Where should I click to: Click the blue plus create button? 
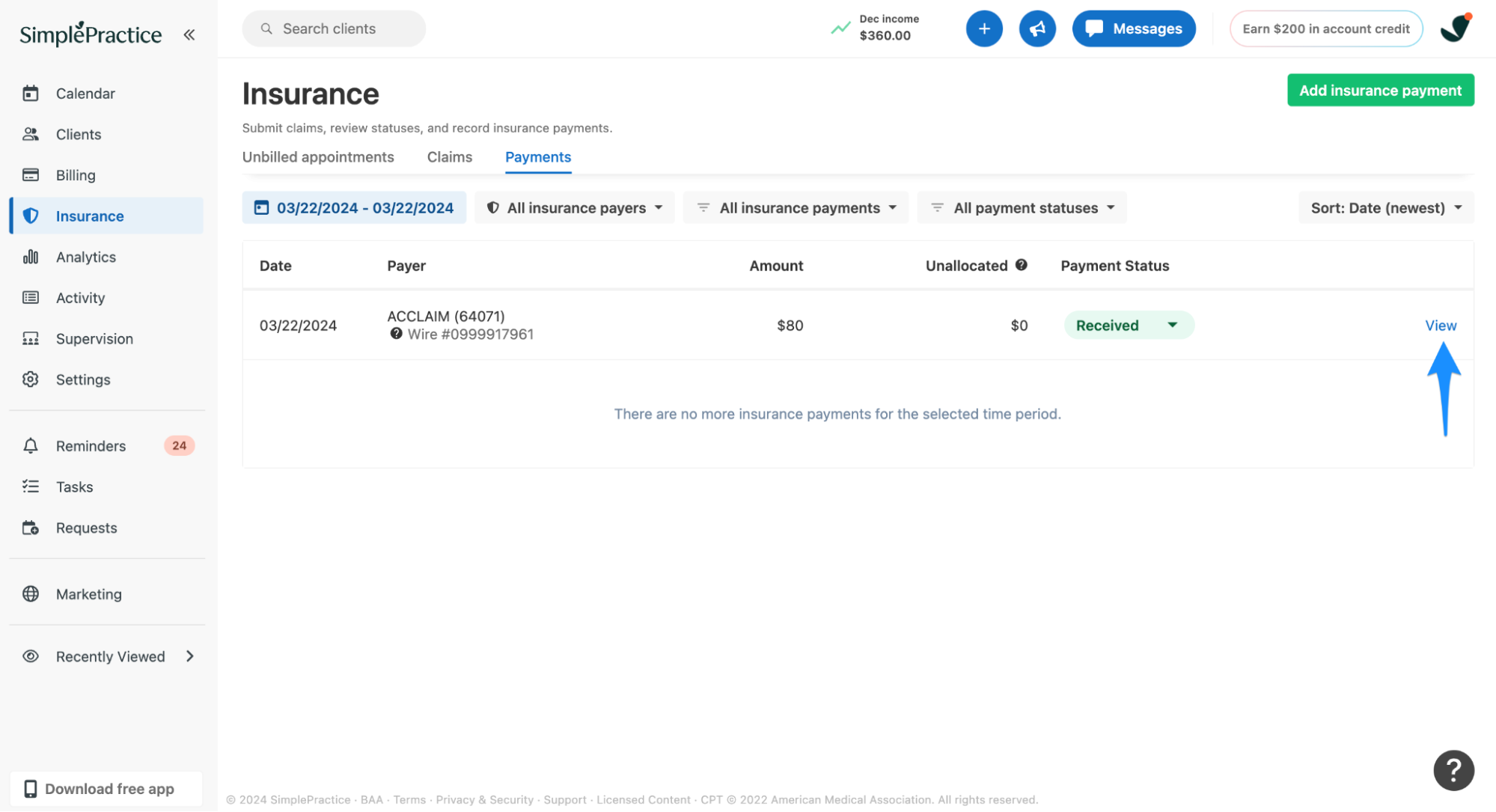point(984,28)
